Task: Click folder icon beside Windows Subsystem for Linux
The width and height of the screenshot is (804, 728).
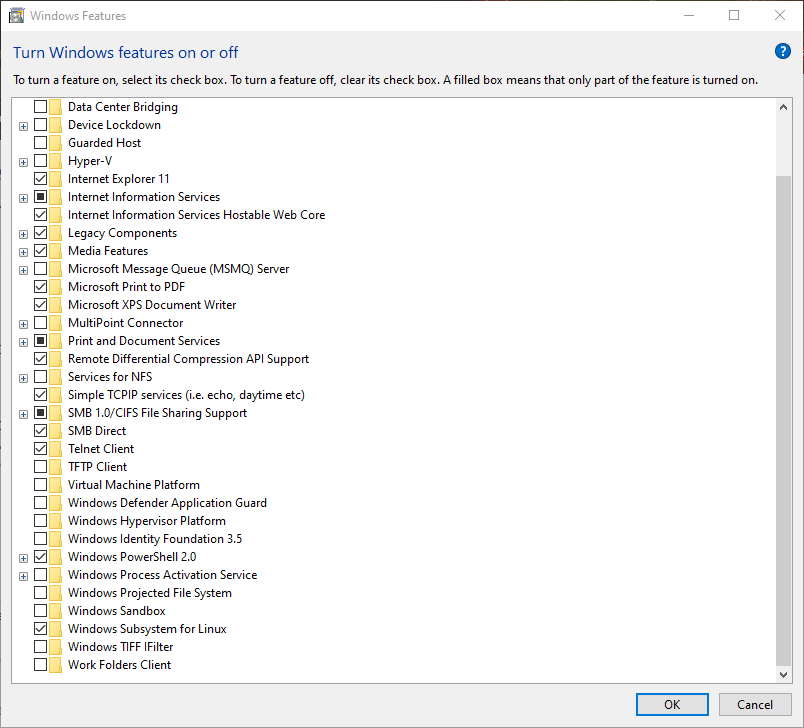Action: (55, 629)
